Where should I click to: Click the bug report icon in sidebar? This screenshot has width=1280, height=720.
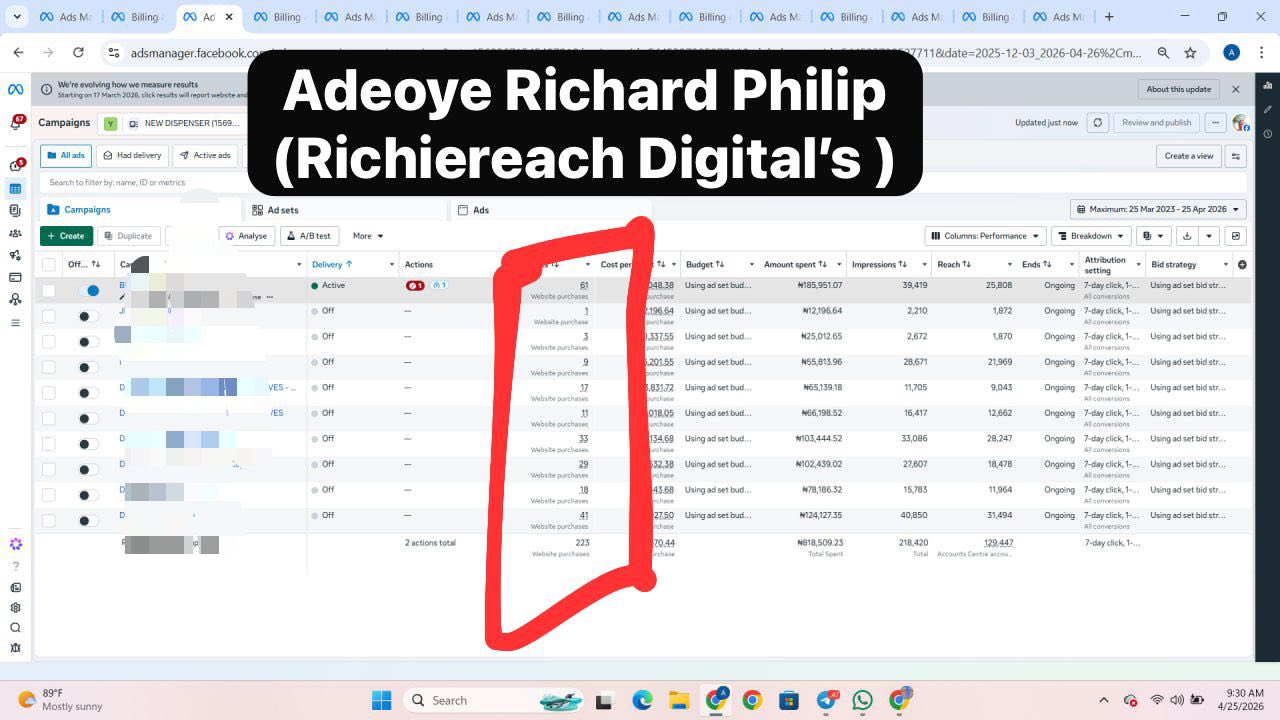(x=15, y=648)
